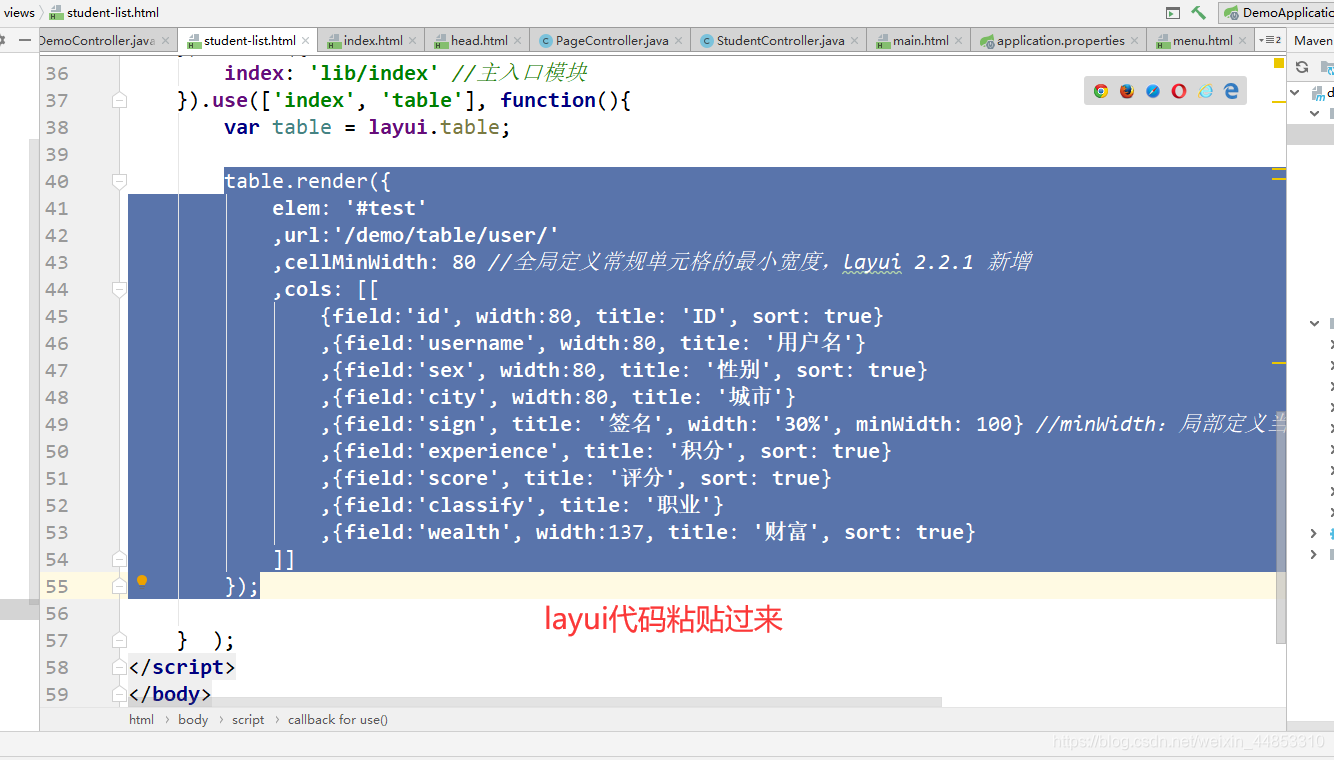Click the yellow inspection warning indicator
This screenshot has height=760, width=1334.
[x=1279, y=63]
